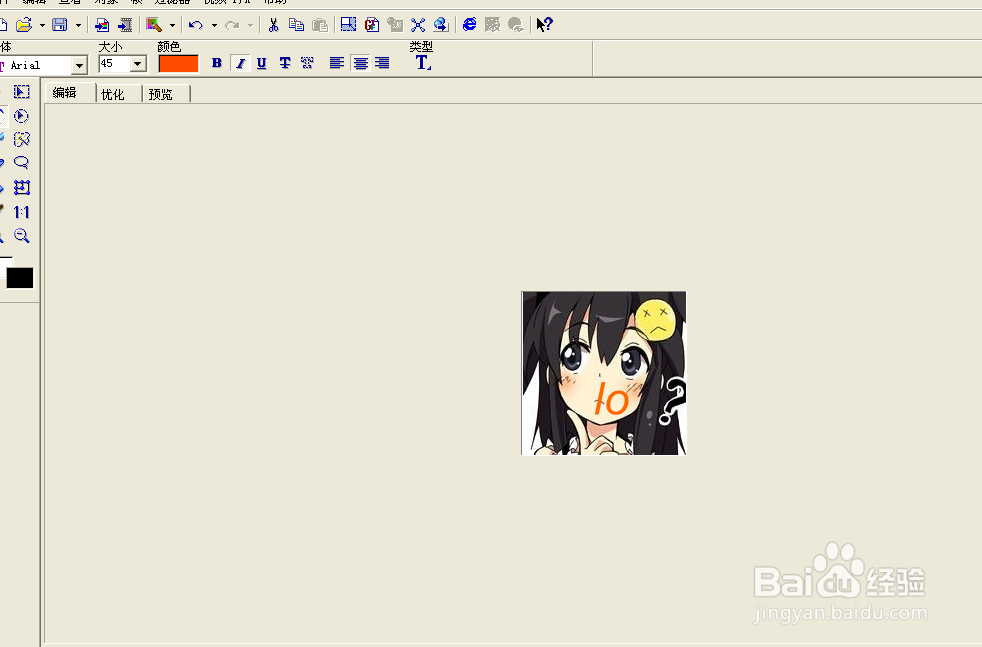Switch to the 优化 tab
The image size is (982, 647).
tap(113, 94)
